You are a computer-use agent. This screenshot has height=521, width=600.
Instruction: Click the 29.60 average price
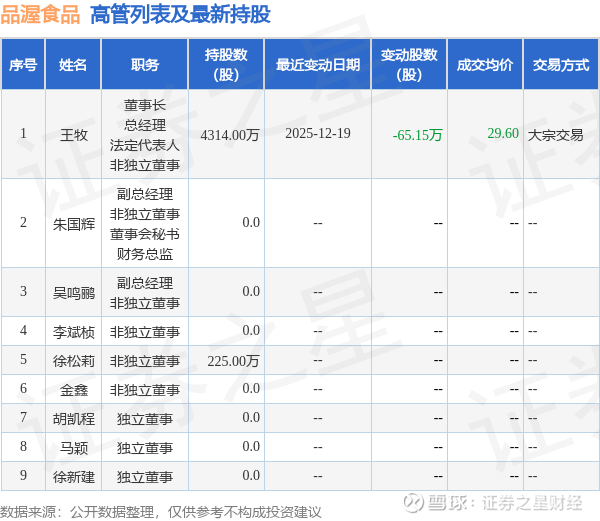[503, 133]
